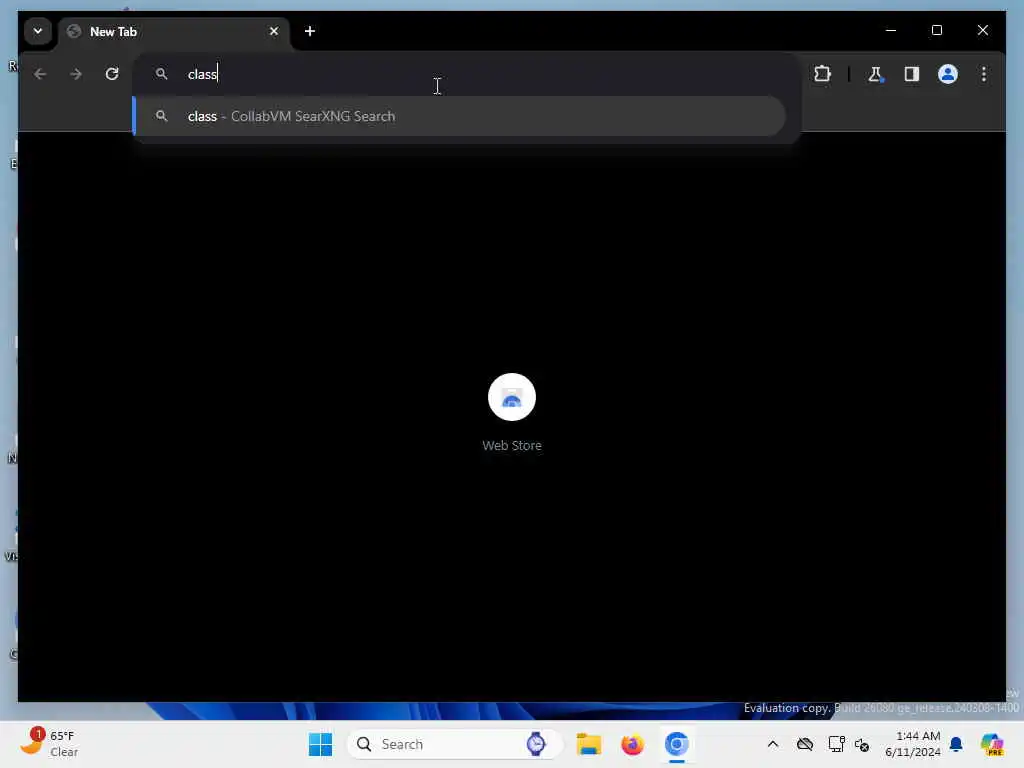This screenshot has width=1024, height=768.
Task: Open the weather widget showing 65°F
Action: click(49, 744)
